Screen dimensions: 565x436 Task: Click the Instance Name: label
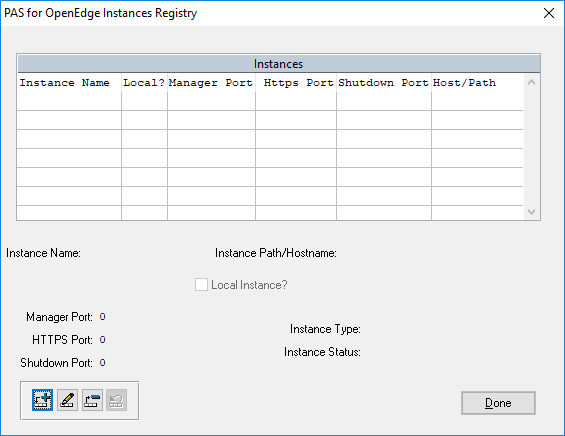click(x=43, y=253)
